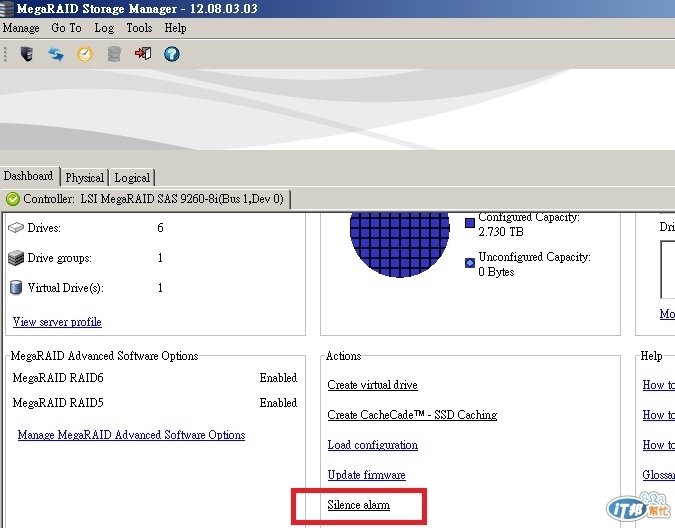Switch to the Logical tab
675x528 pixels.
coord(132,177)
